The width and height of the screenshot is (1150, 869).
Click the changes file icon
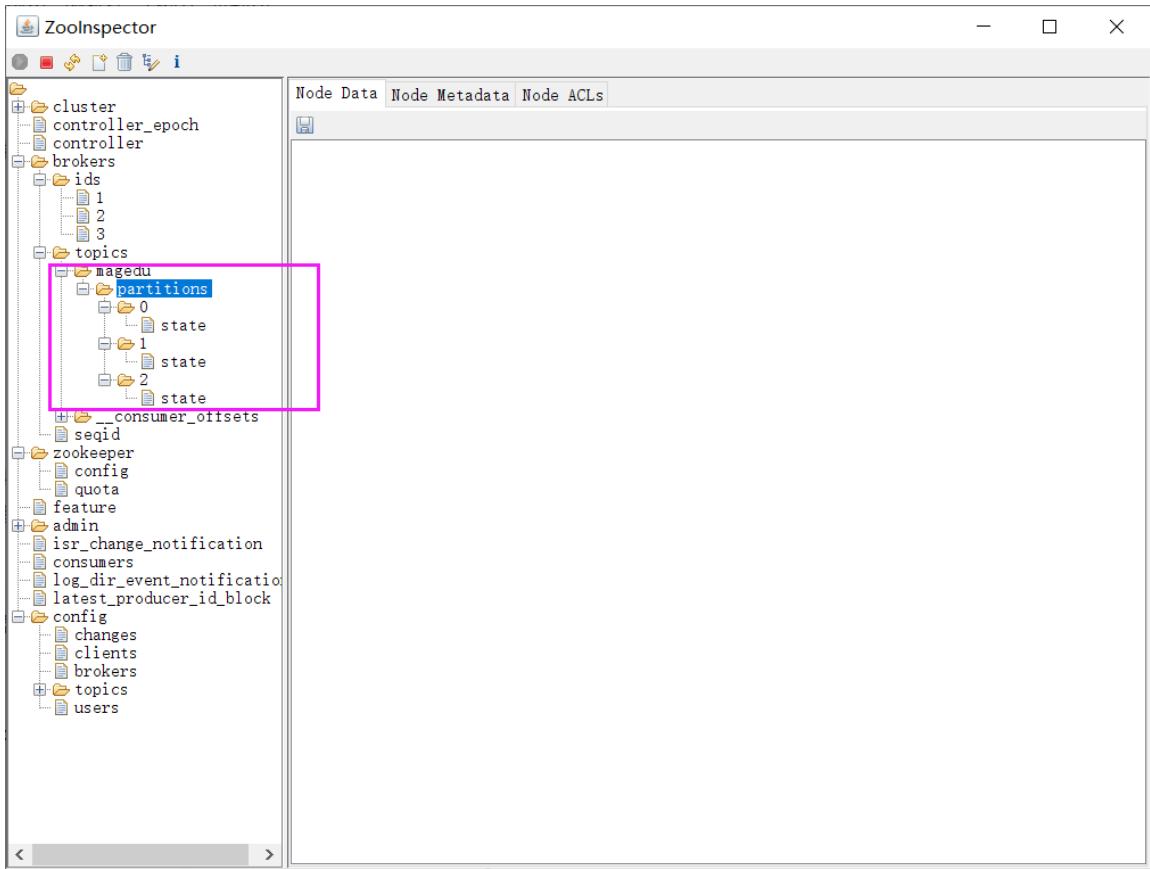pos(62,635)
